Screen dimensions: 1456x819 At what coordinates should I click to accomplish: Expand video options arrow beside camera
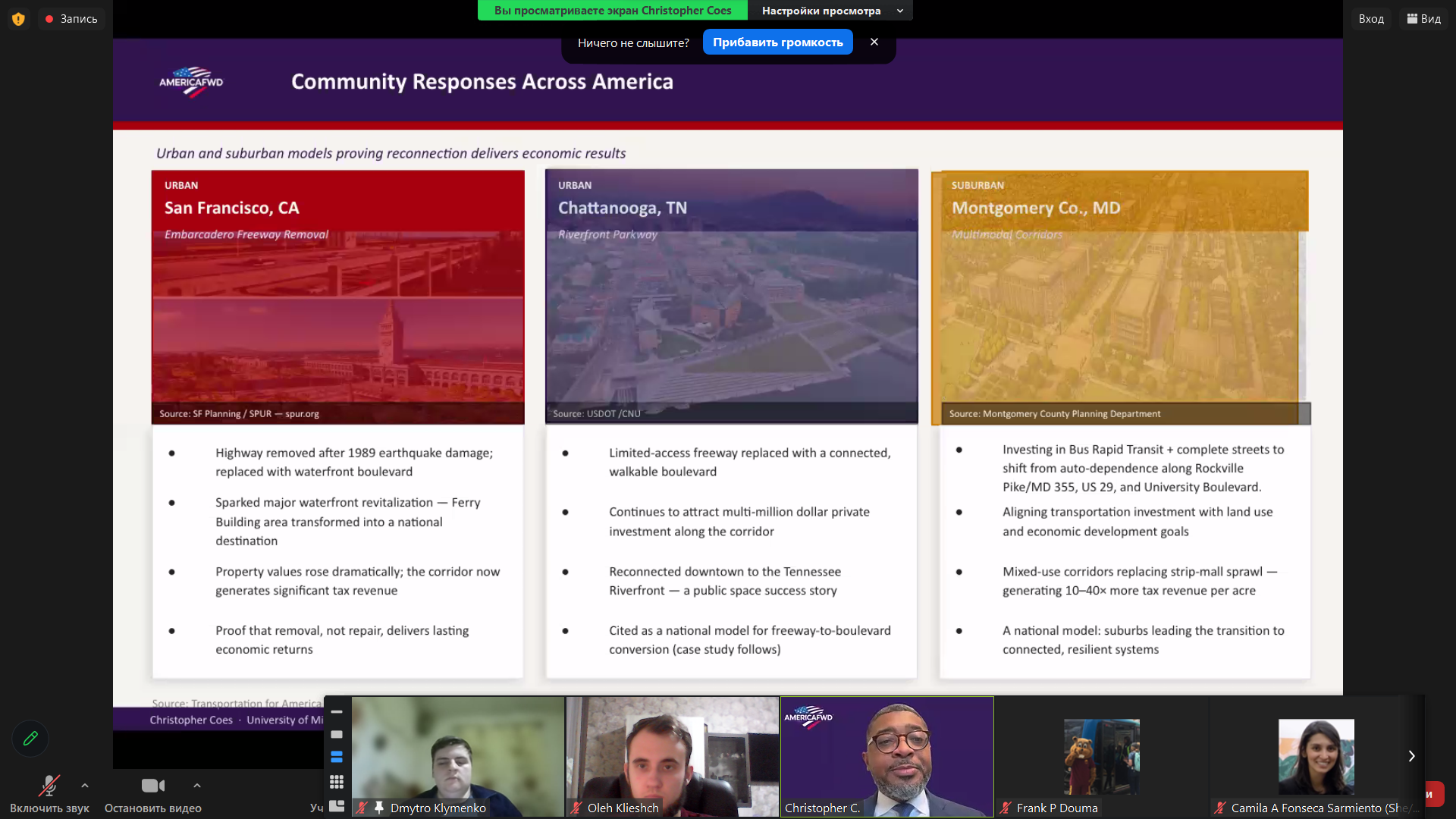(x=197, y=786)
